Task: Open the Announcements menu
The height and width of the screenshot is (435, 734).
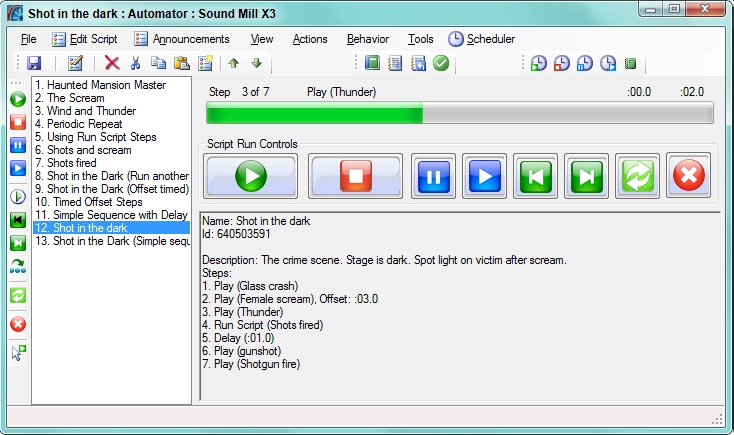Action: [x=182, y=39]
